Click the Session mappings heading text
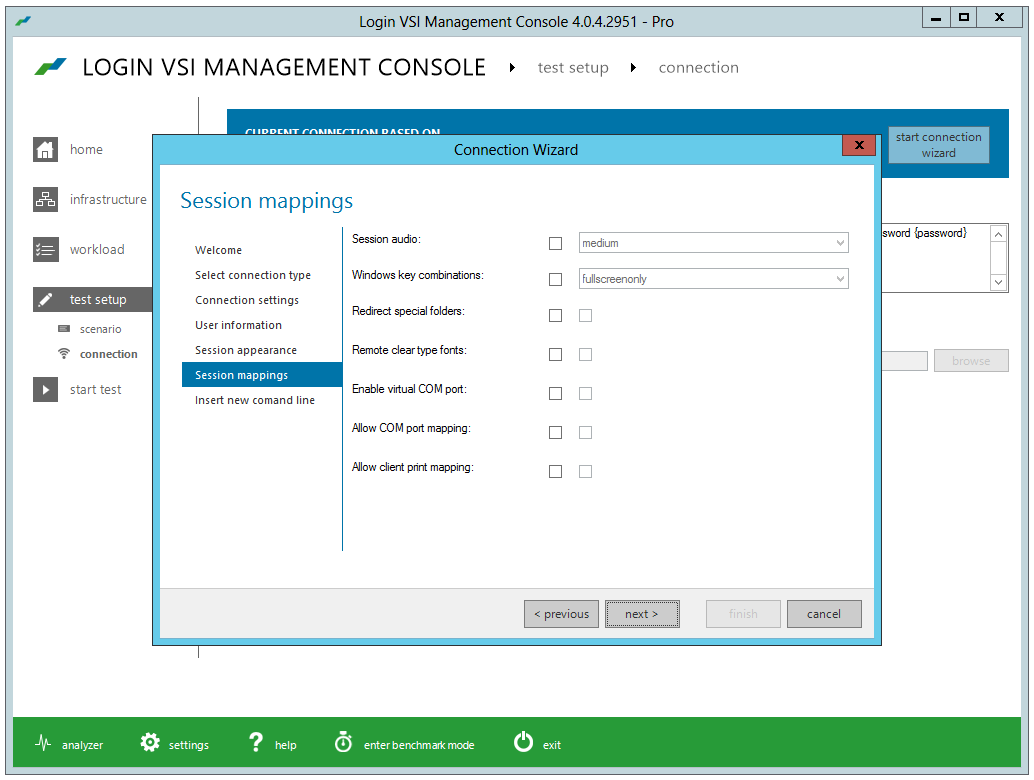 coord(266,200)
